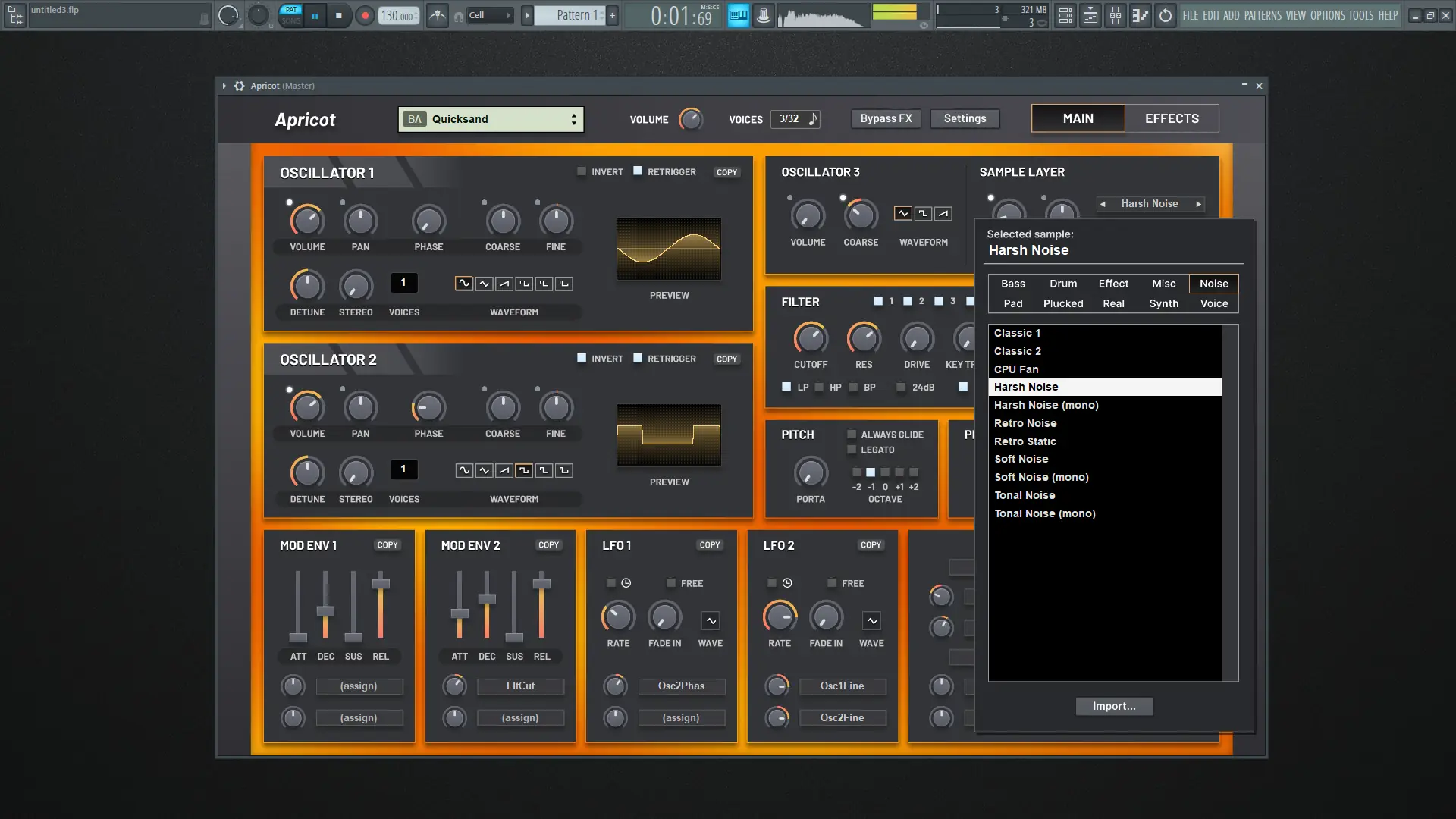Switch to the EFFECTS tab

click(x=1172, y=118)
